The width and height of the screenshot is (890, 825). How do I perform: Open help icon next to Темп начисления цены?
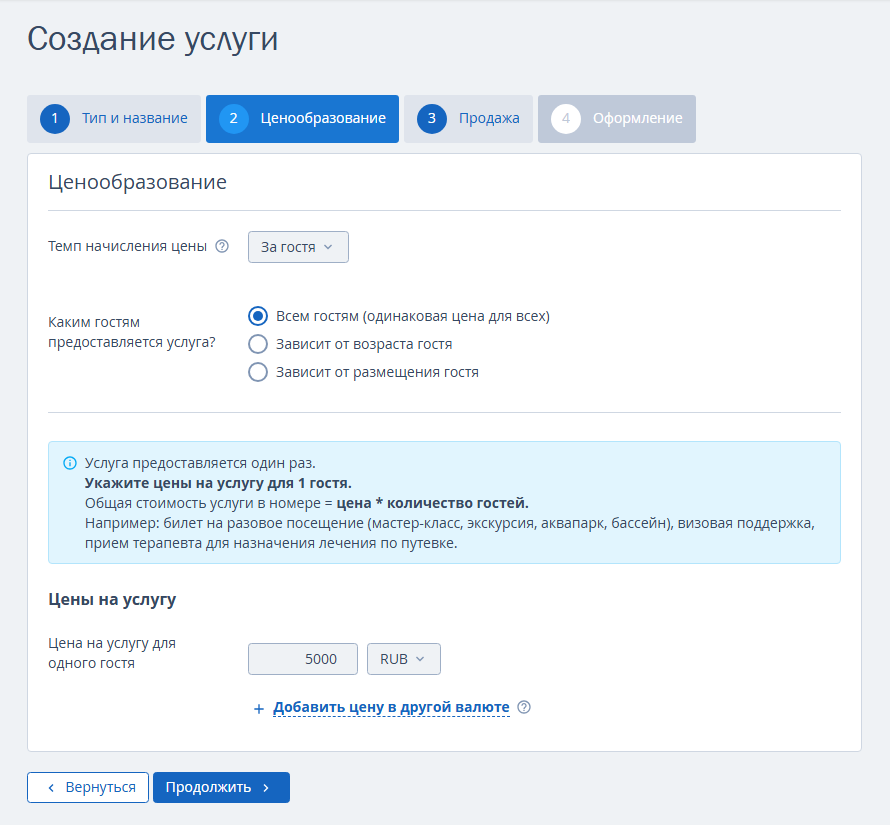pyautogui.click(x=222, y=246)
